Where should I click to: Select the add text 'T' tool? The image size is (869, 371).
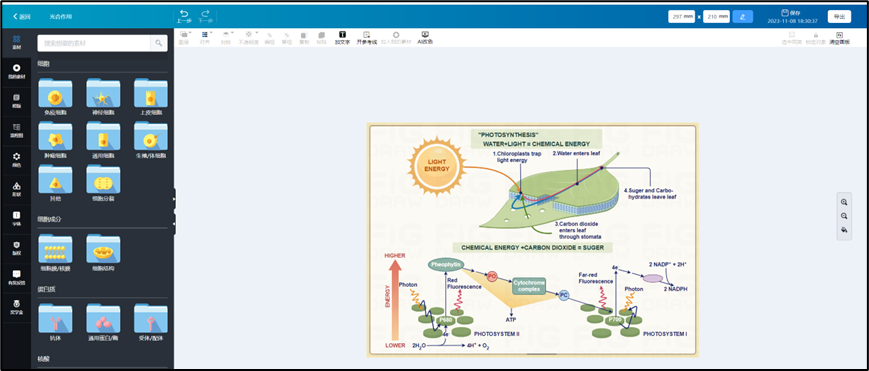pyautogui.click(x=342, y=34)
